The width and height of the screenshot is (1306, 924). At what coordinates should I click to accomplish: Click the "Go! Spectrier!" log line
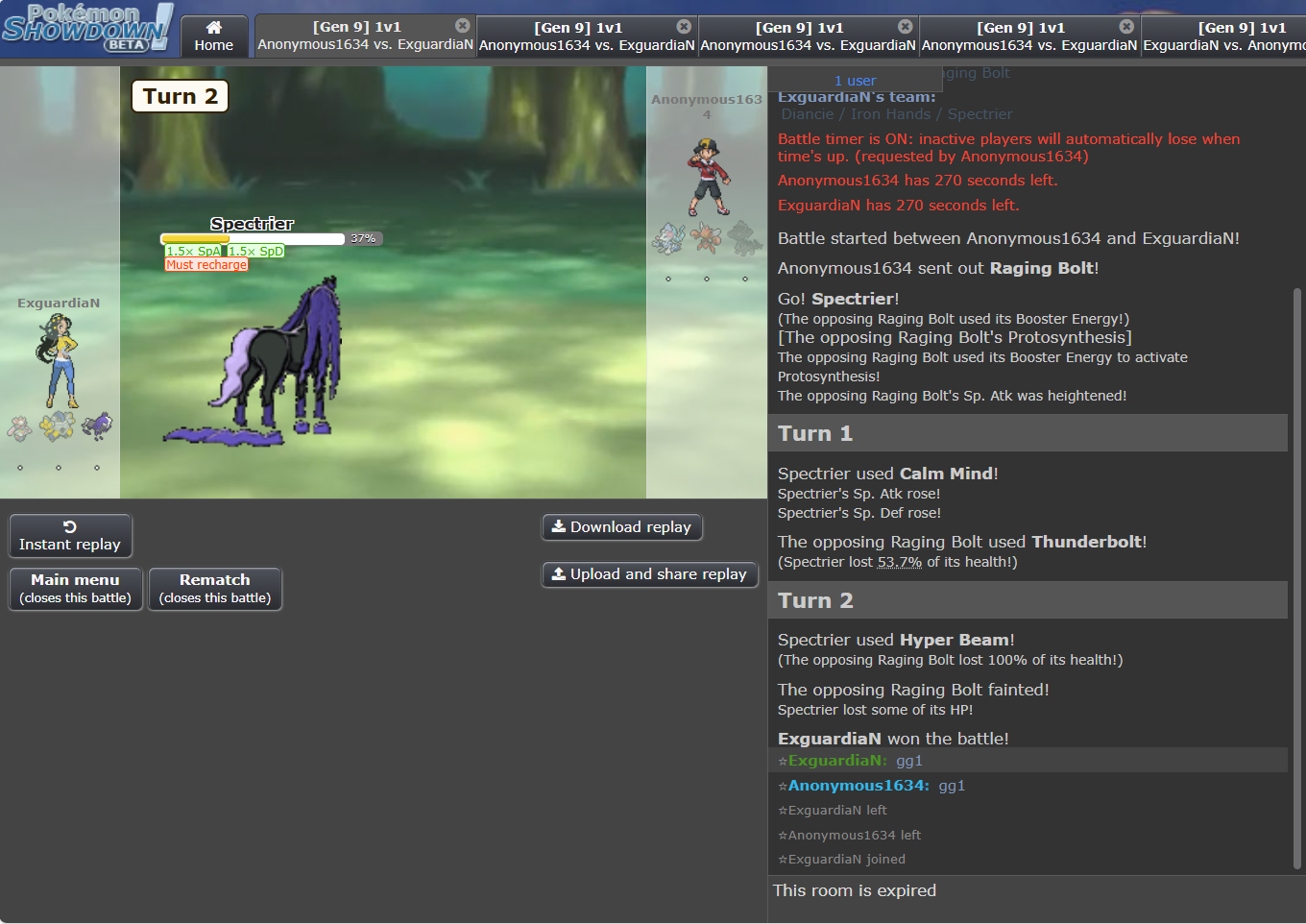point(838,299)
